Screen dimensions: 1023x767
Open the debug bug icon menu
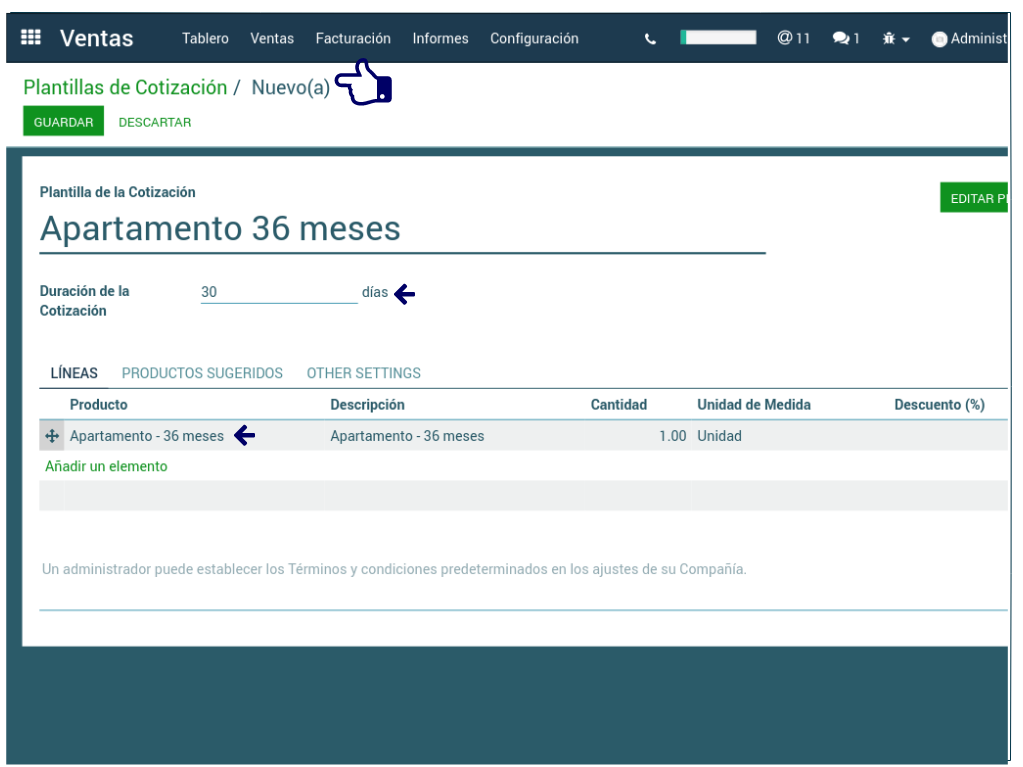pyautogui.click(x=895, y=39)
